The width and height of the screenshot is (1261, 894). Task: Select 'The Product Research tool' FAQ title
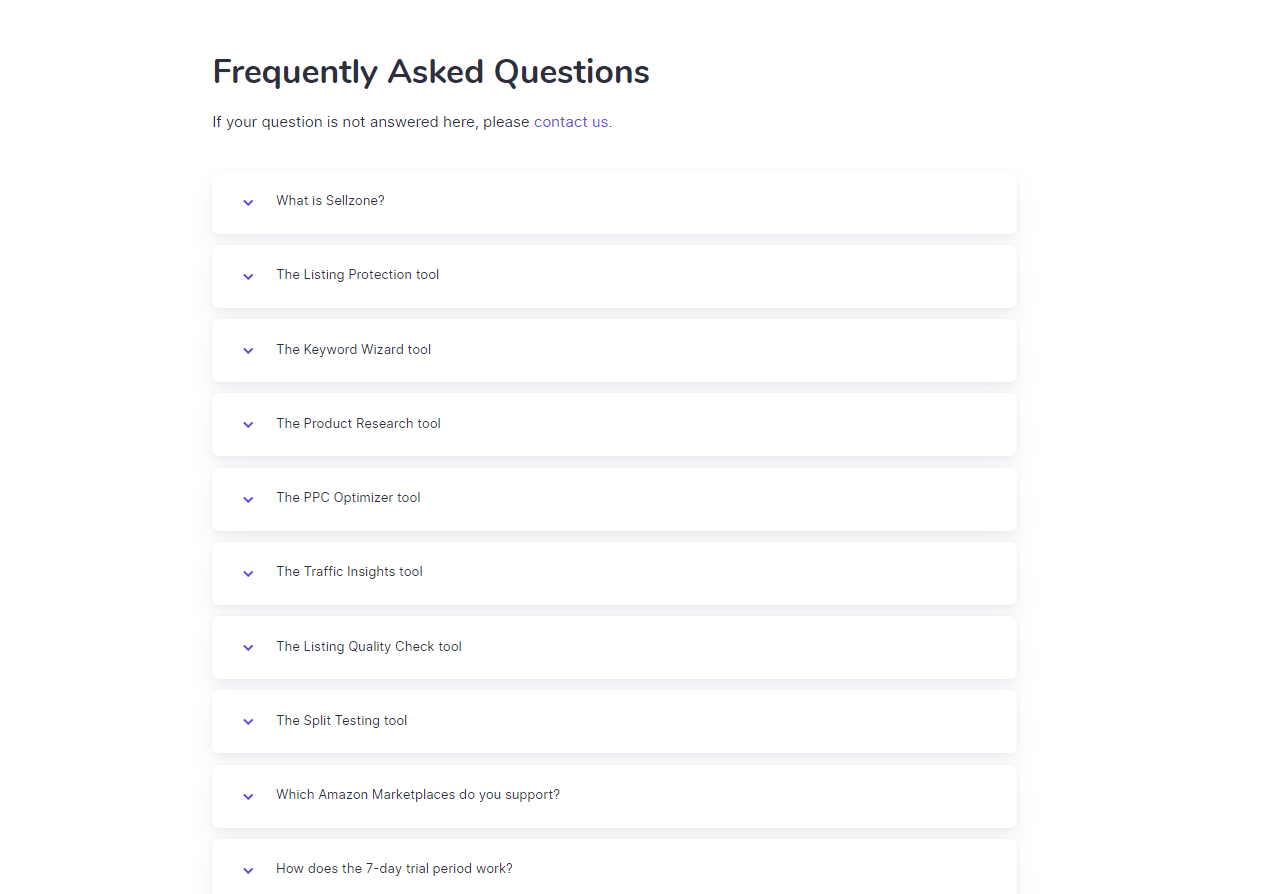(358, 424)
